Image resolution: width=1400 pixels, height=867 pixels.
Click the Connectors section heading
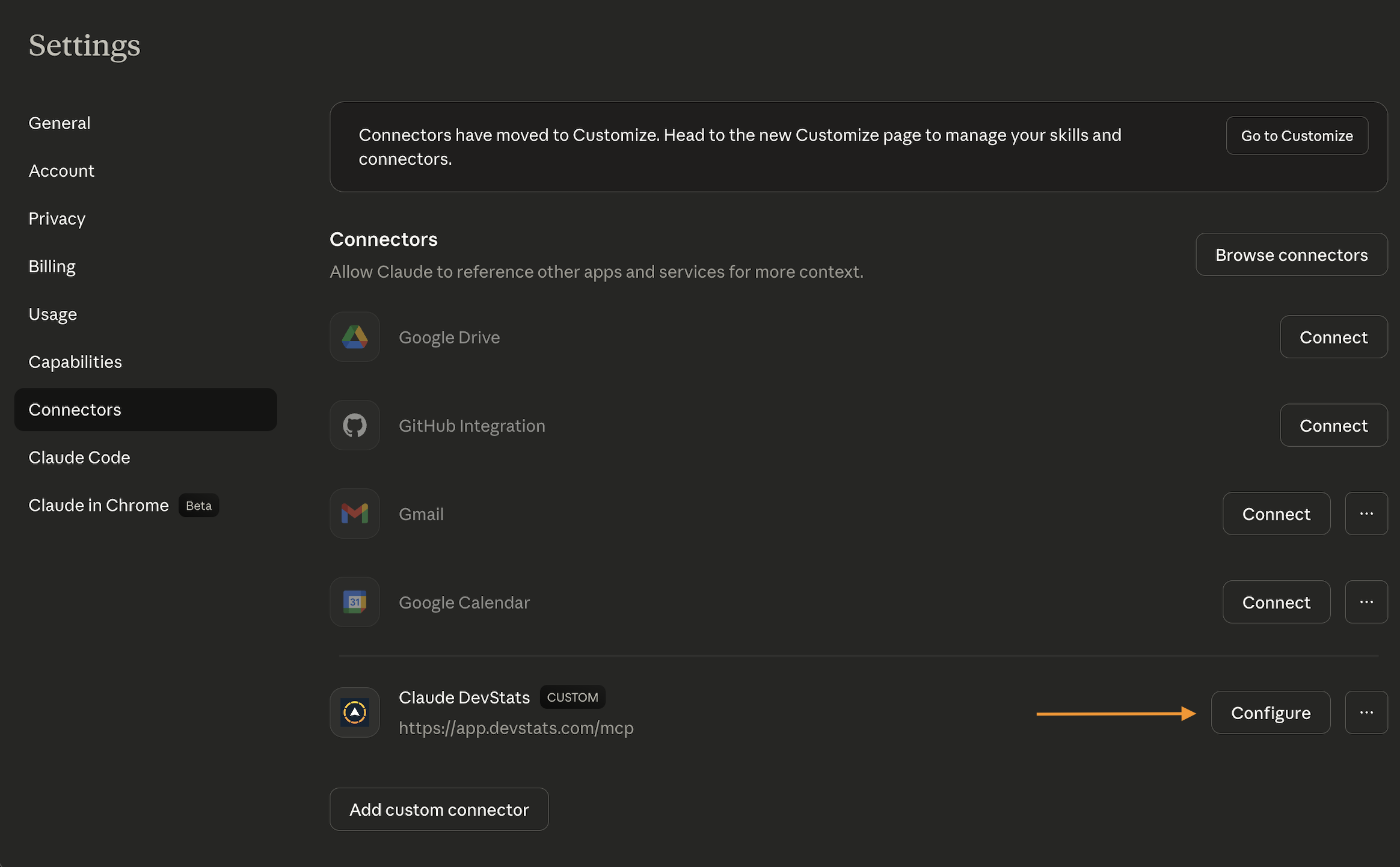(x=384, y=239)
